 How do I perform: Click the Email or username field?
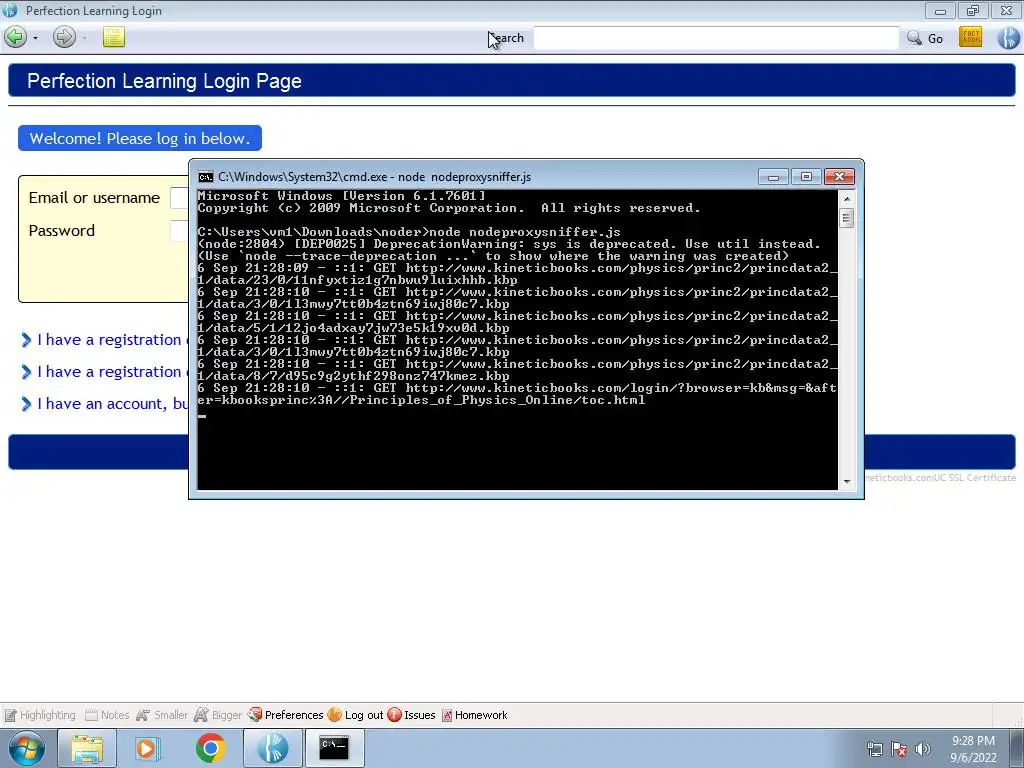[x=179, y=197]
